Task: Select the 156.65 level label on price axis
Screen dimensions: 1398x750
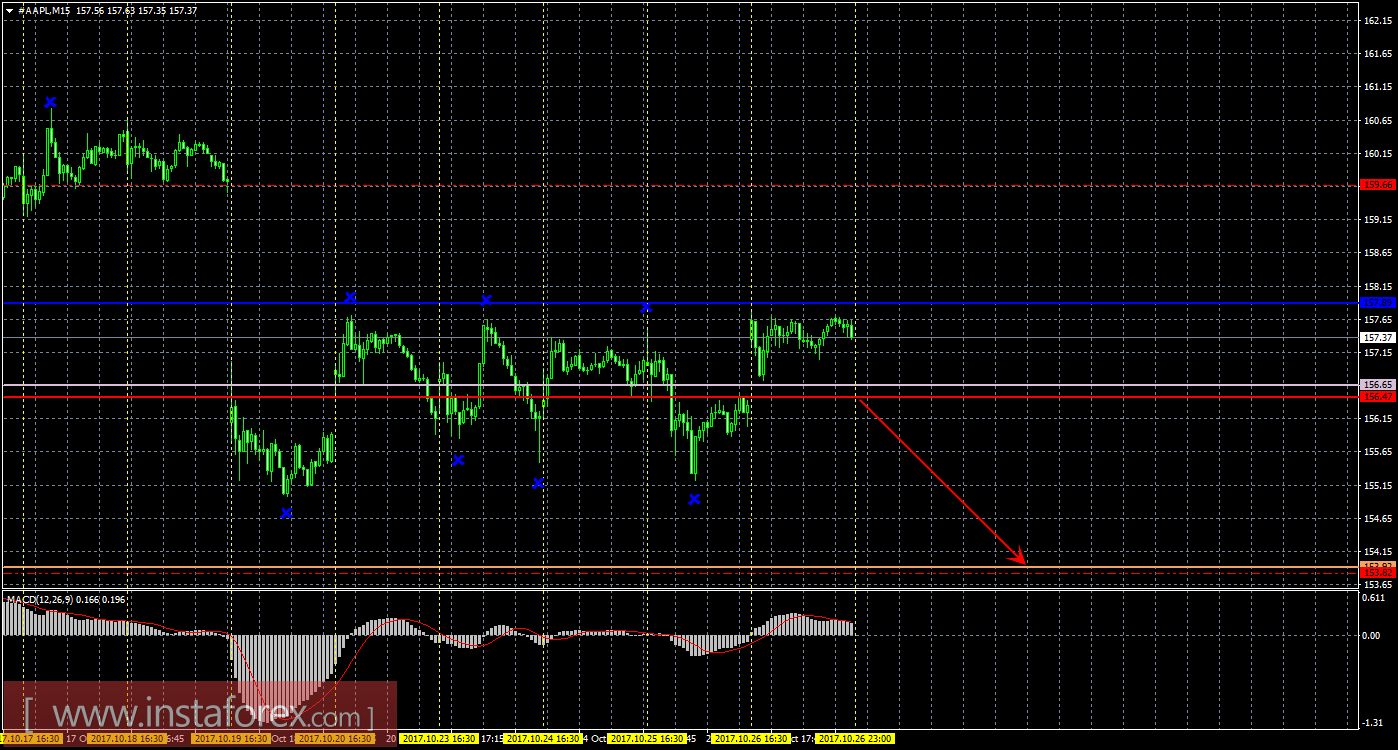Action: (1378, 384)
